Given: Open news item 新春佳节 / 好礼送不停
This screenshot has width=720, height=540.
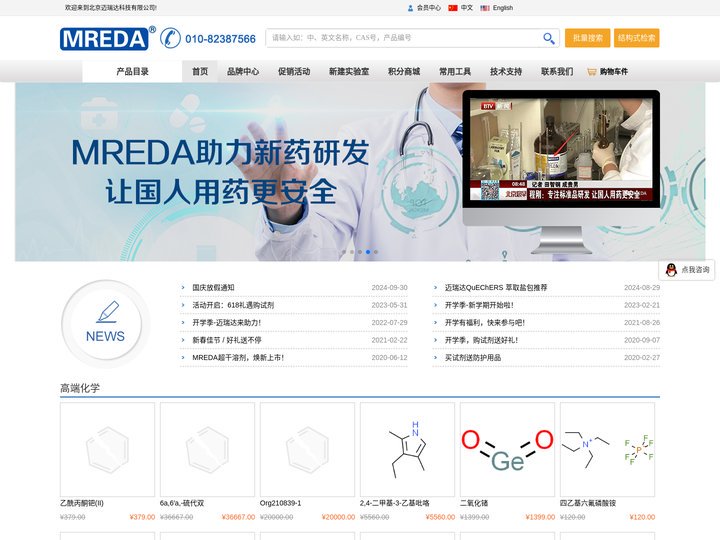Looking at the screenshot, I should 227,340.
